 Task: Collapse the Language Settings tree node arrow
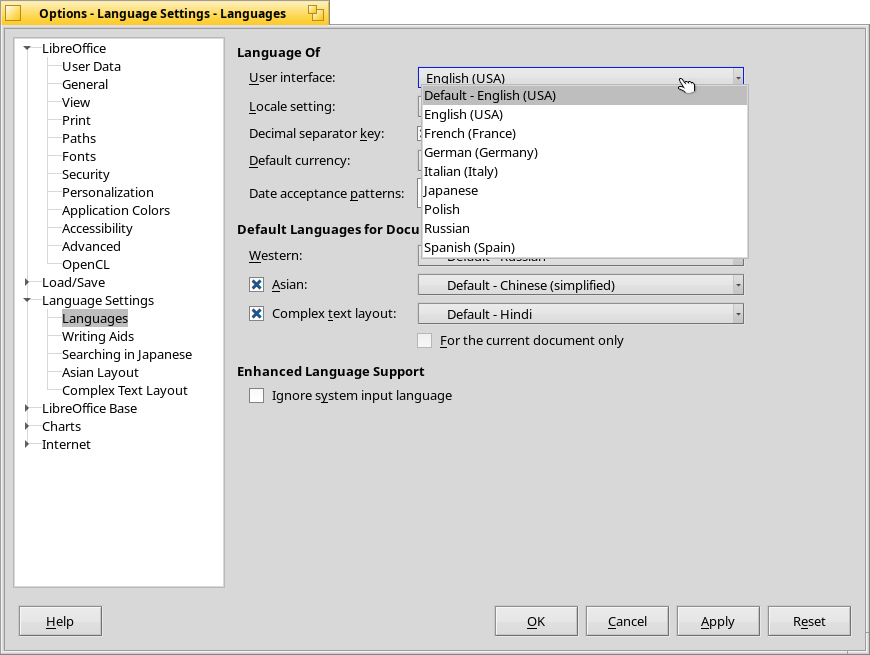click(x=27, y=300)
